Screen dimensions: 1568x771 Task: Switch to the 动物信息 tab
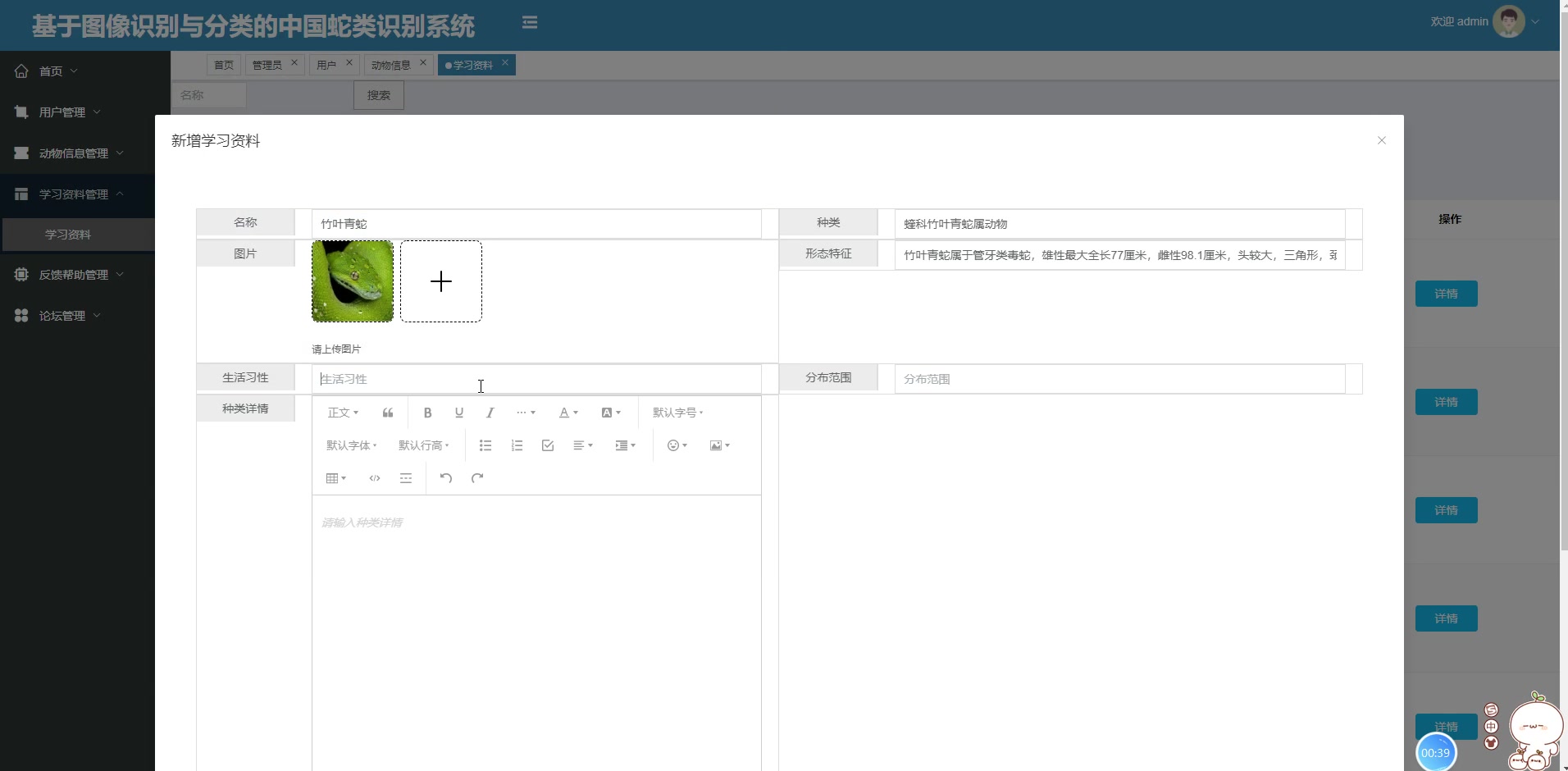pos(391,65)
